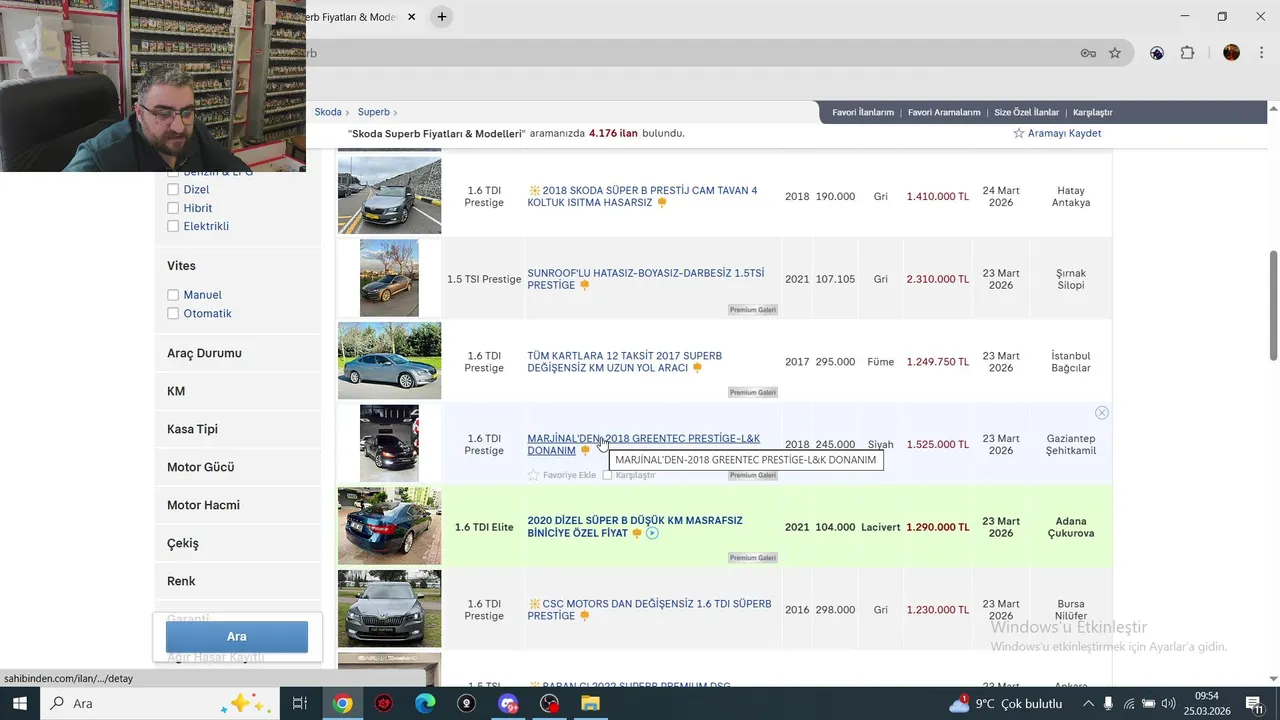Check the Elektrikli fuel filter
The height and width of the screenshot is (720, 1280).
(x=173, y=226)
